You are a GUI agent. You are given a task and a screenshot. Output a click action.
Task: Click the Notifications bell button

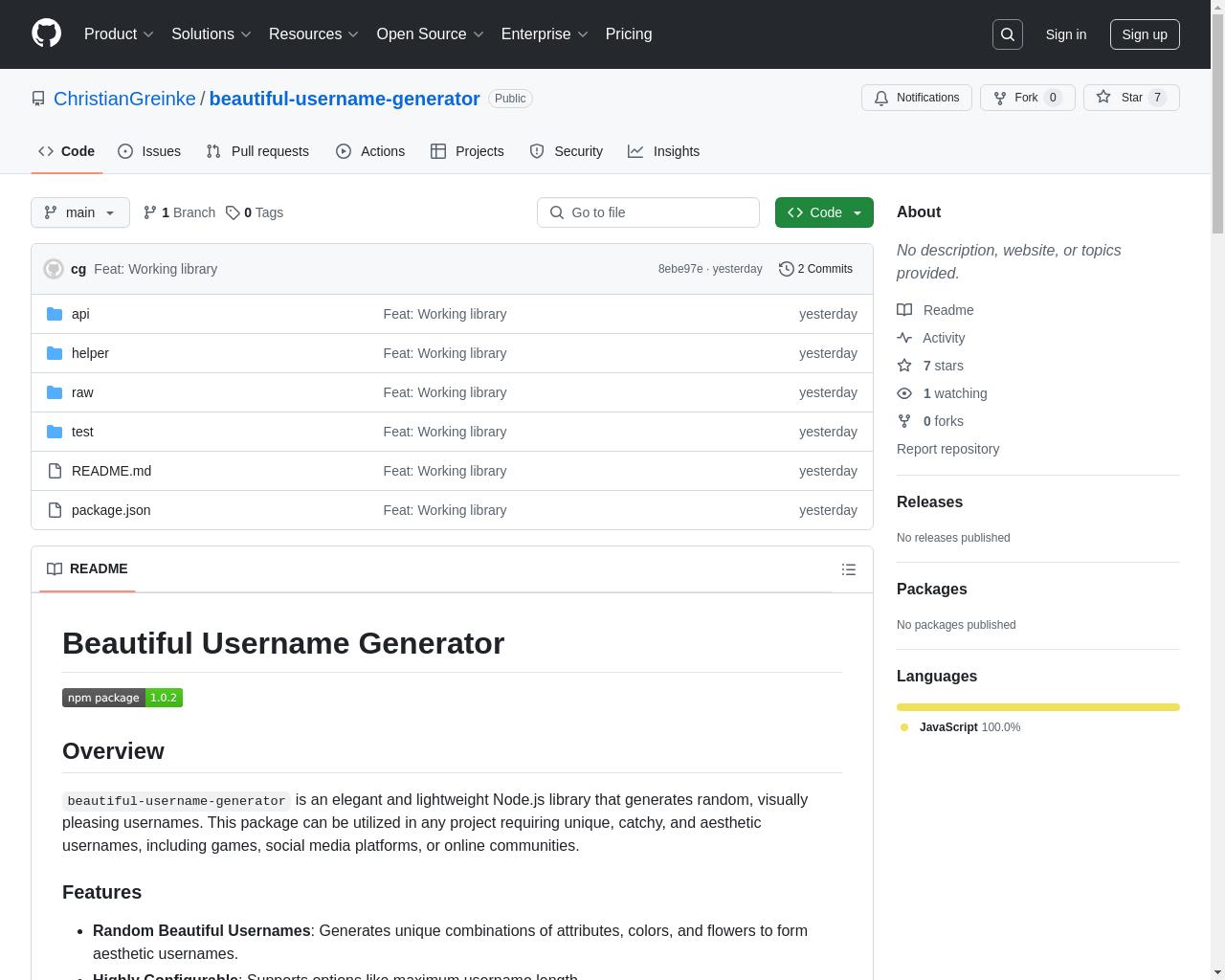[x=917, y=98]
